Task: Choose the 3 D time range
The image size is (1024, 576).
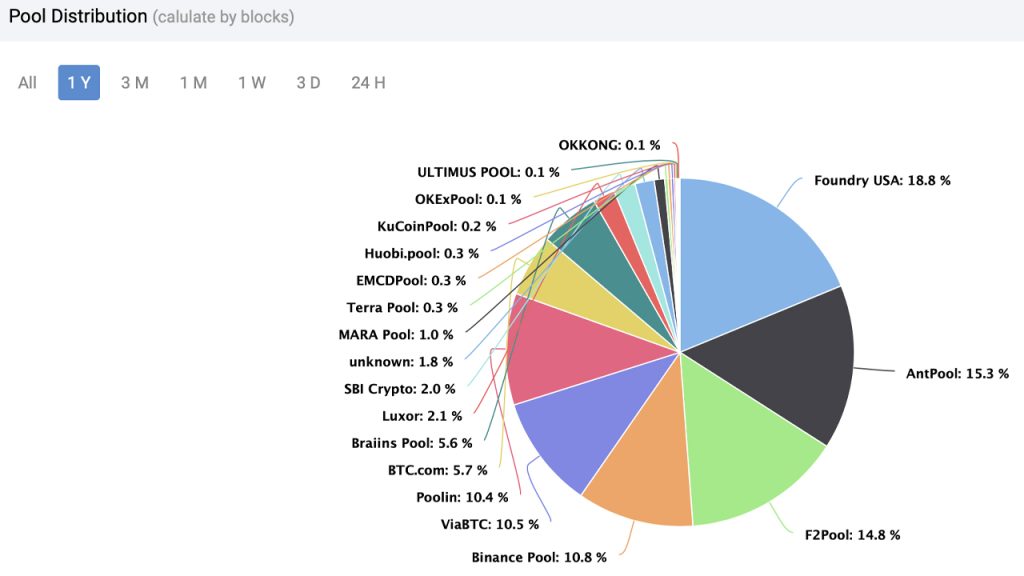Action: coord(308,83)
